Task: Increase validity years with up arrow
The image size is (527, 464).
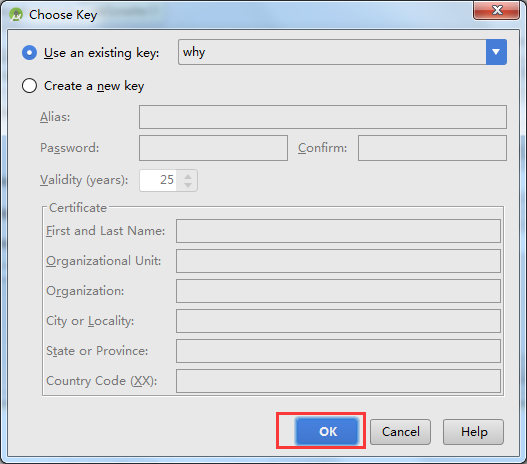Action: 188,176
